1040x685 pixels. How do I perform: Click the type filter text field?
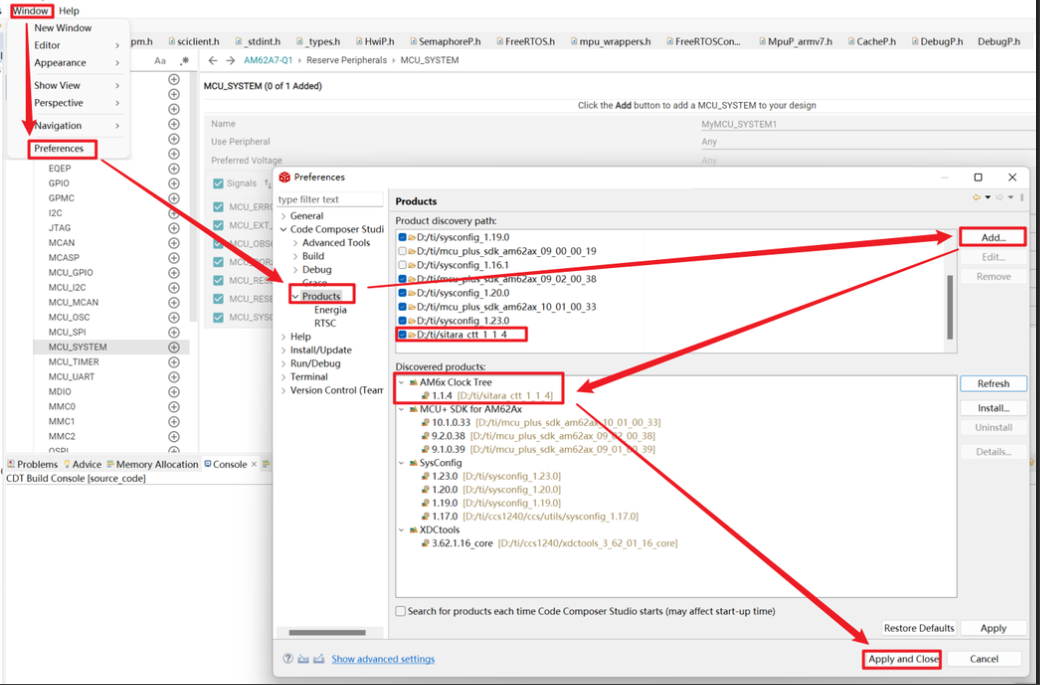pos(330,199)
